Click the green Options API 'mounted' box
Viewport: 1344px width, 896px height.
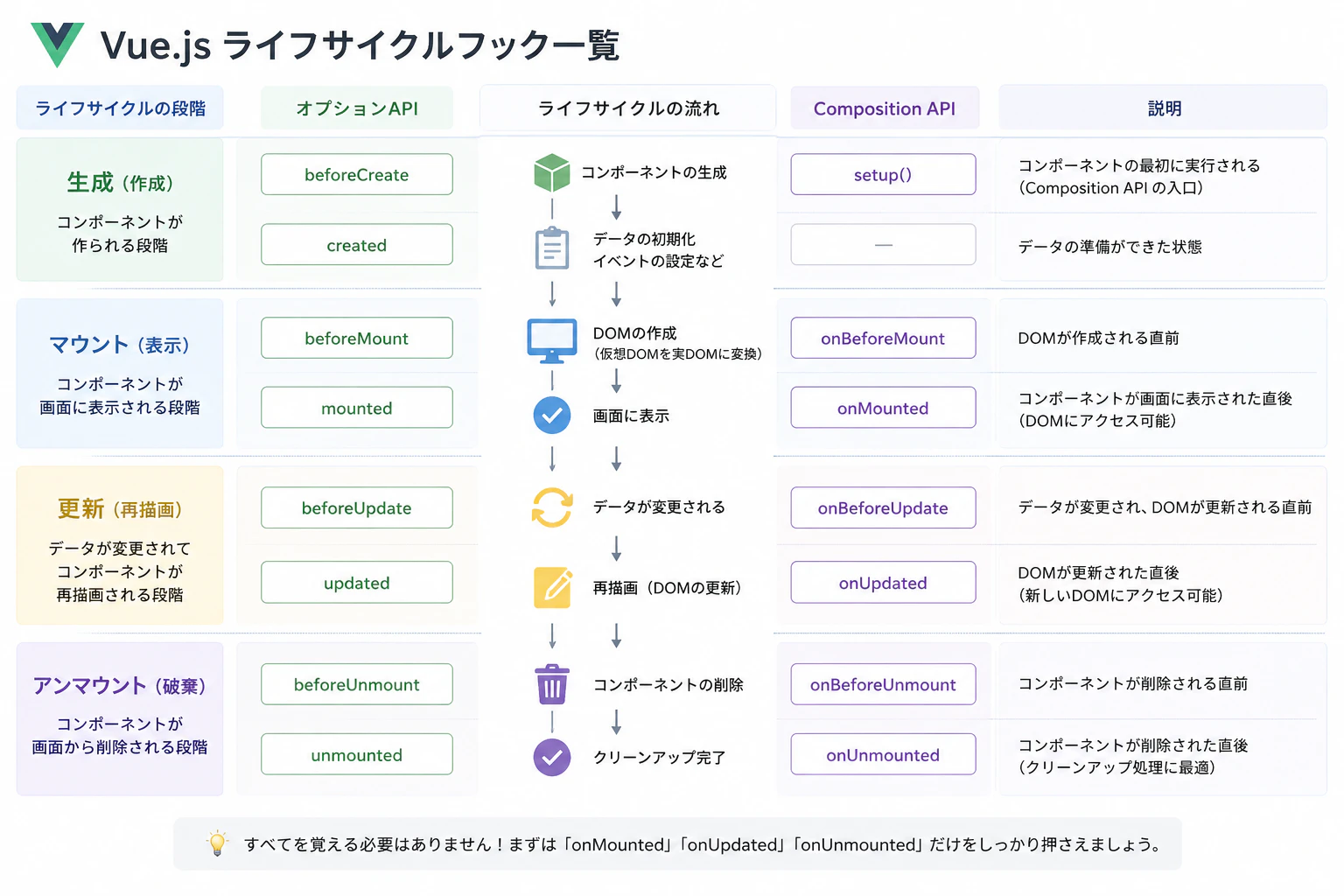point(357,408)
